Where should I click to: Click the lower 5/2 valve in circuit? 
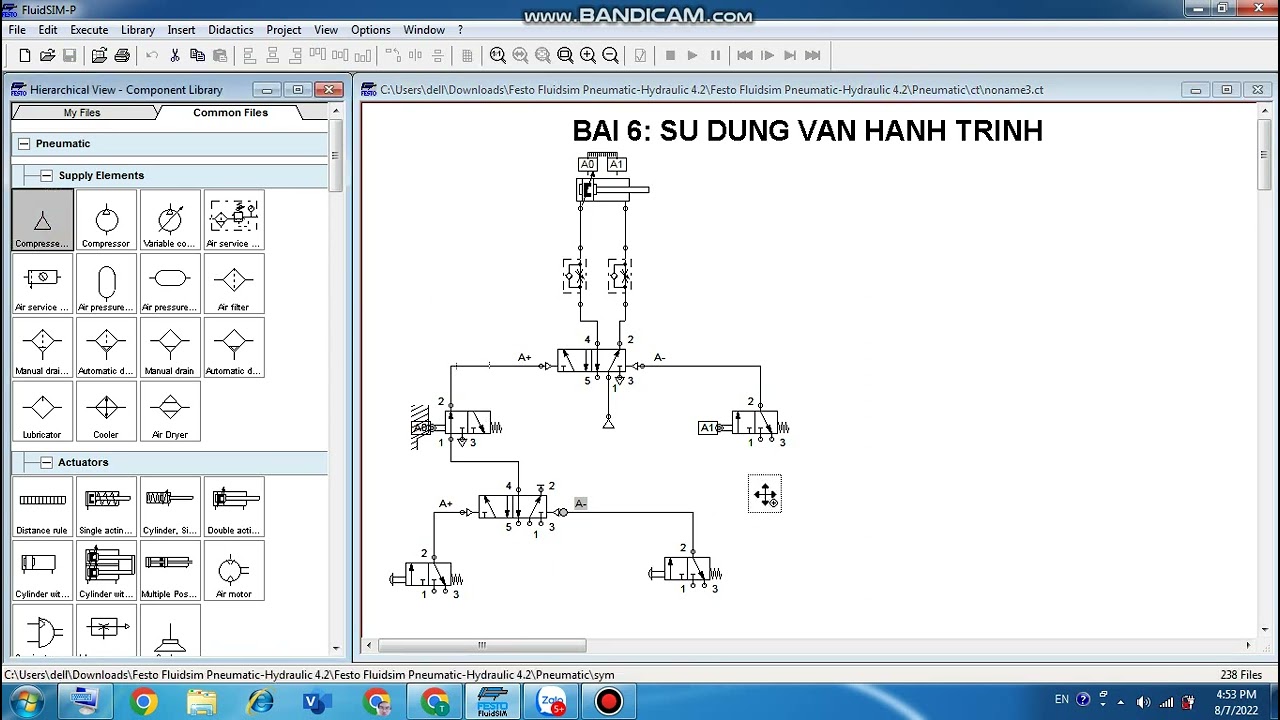click(513, 507)
